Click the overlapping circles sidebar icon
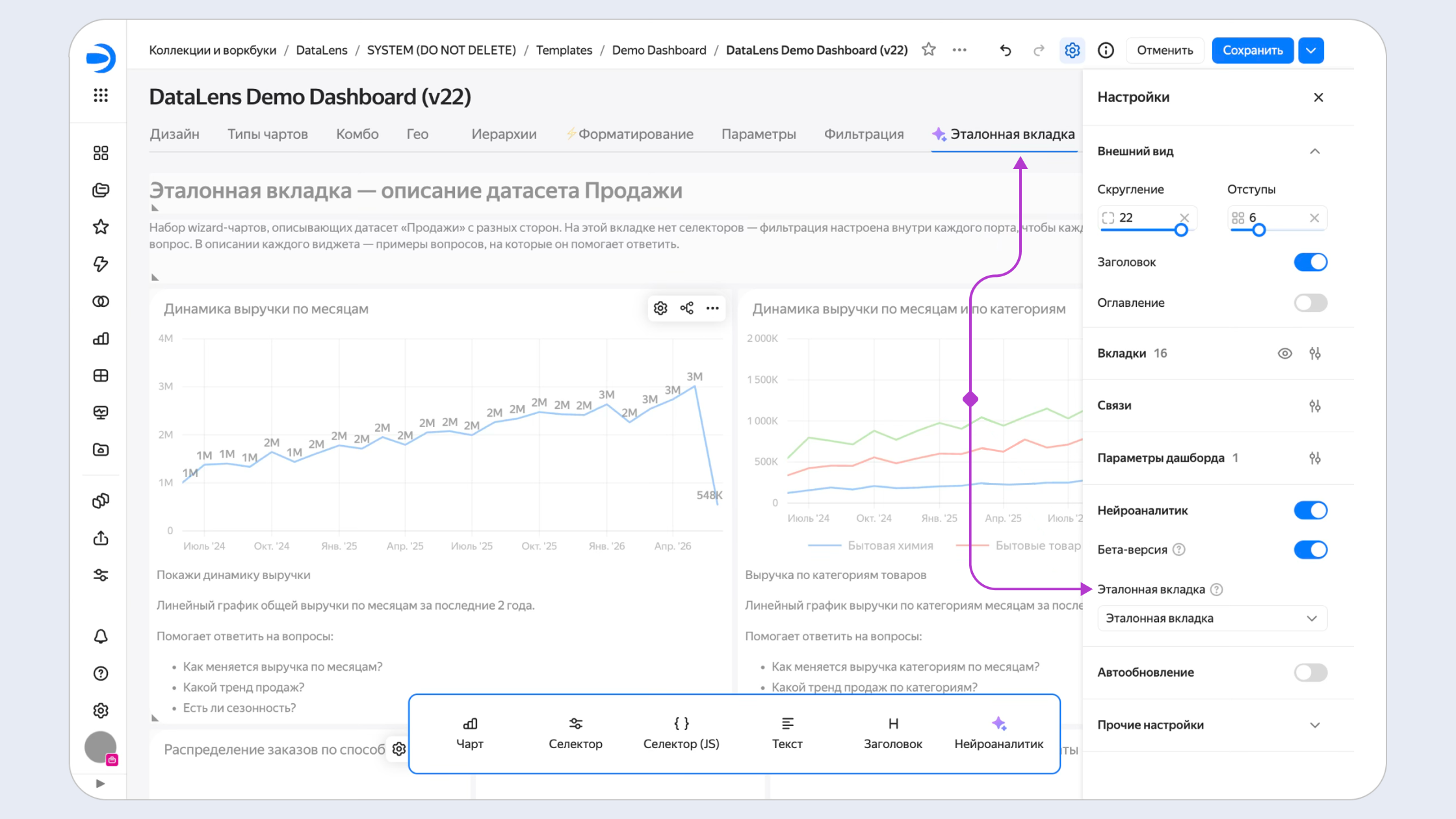The image size is (1456, 819). pyautogui.click(x=101, y=302)
